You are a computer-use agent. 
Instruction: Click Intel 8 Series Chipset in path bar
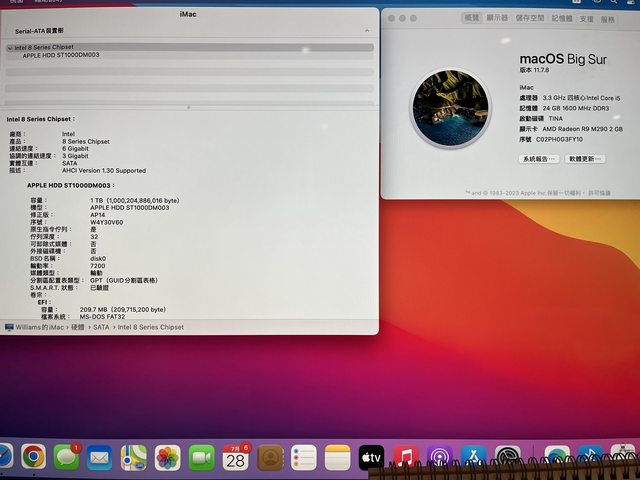[x=151, y=327]
